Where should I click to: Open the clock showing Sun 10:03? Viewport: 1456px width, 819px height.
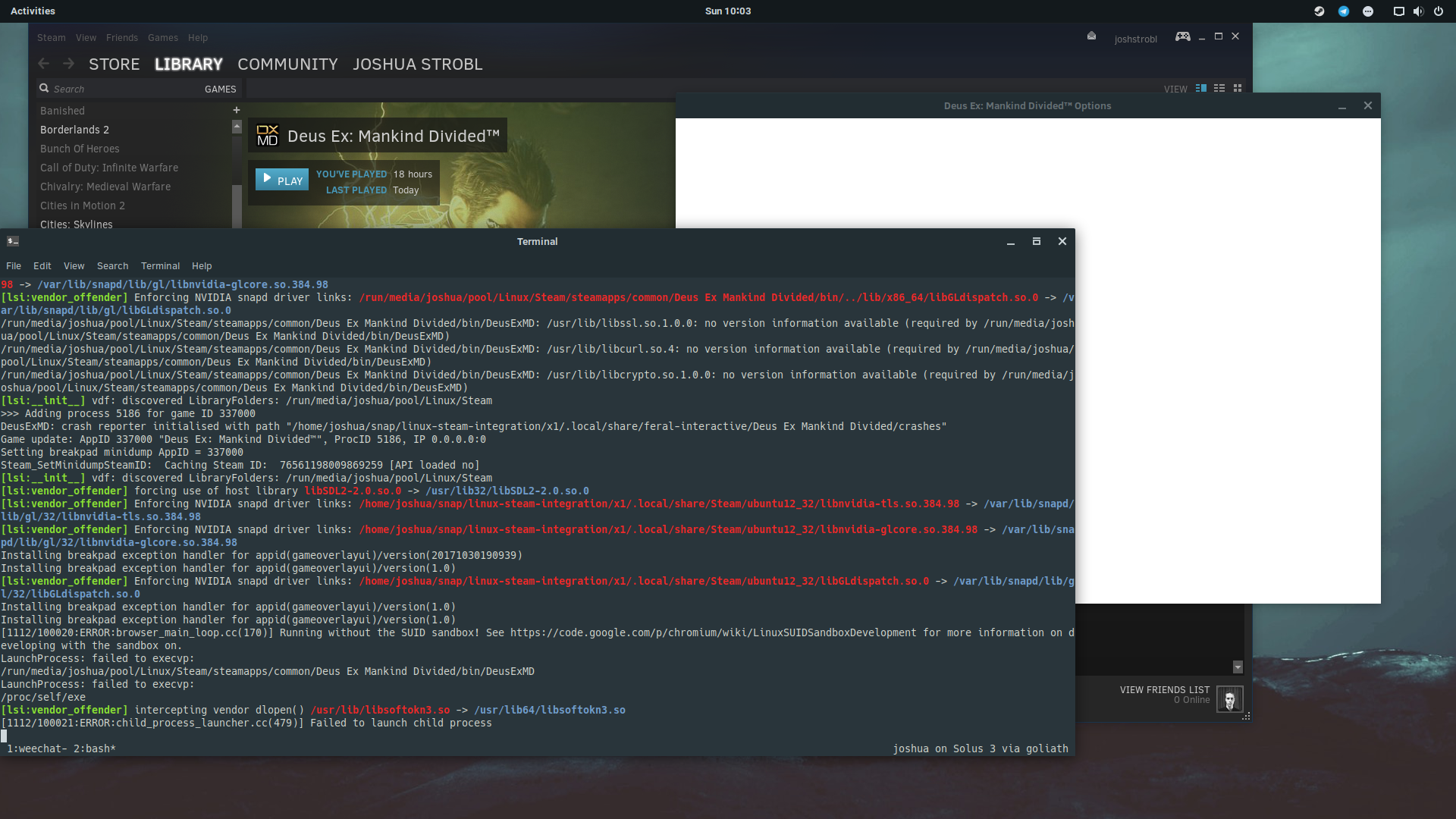728,11
